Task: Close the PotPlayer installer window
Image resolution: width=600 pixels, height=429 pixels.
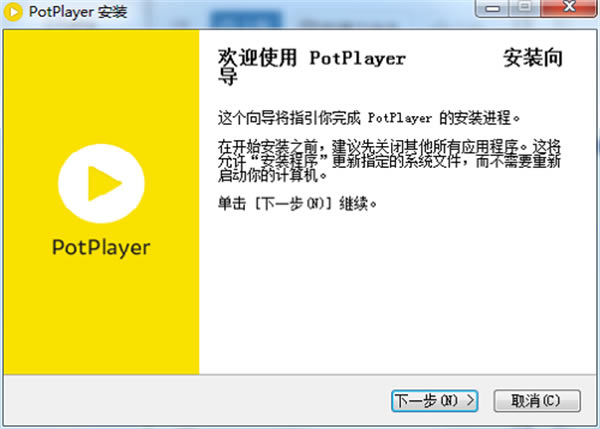Action: (569, 8)
